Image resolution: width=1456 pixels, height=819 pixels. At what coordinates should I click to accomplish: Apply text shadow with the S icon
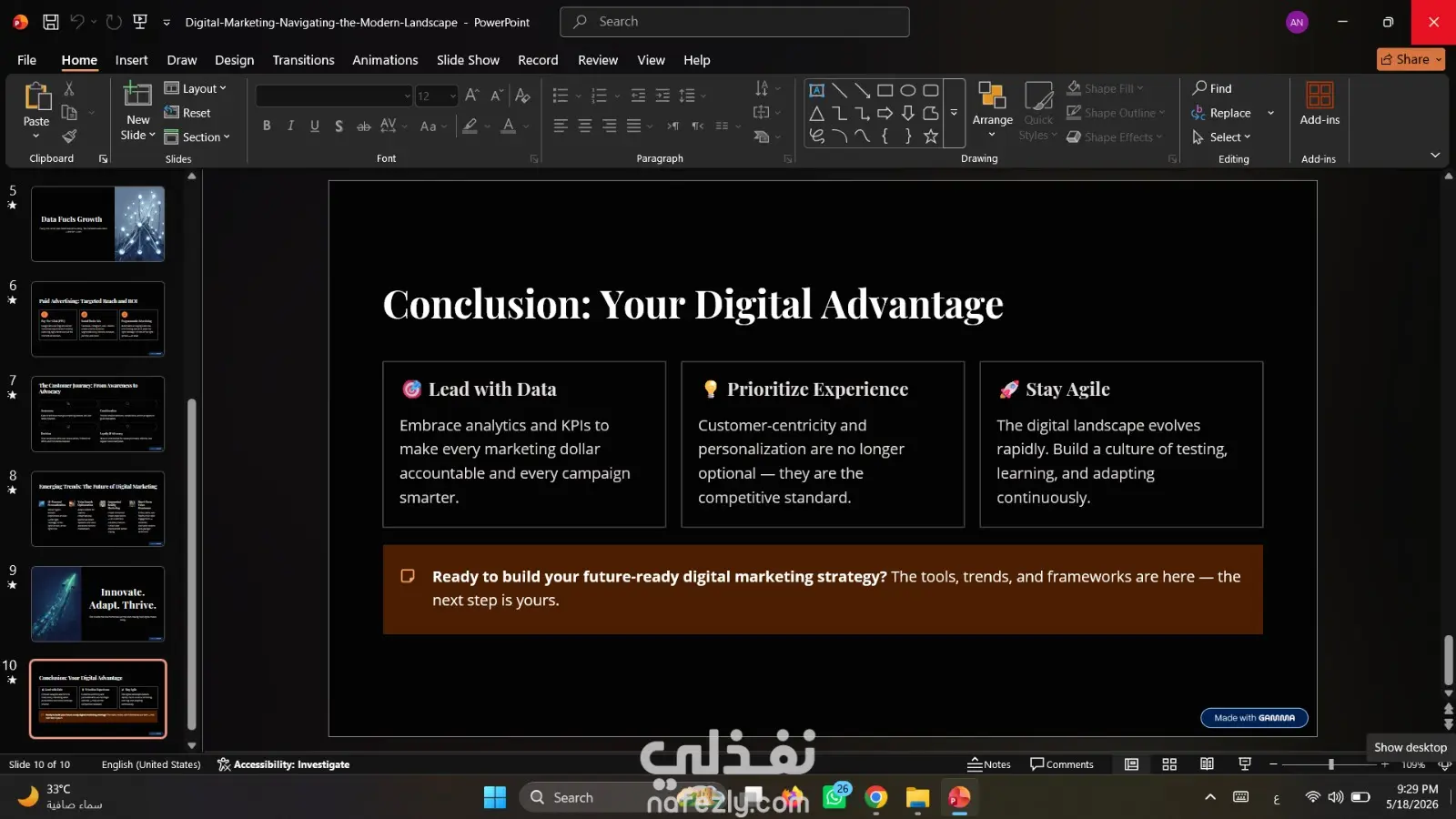tap(339, 126)
